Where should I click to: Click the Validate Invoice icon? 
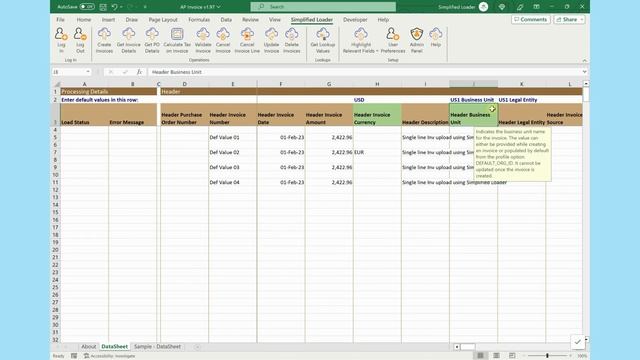(203, 40)
